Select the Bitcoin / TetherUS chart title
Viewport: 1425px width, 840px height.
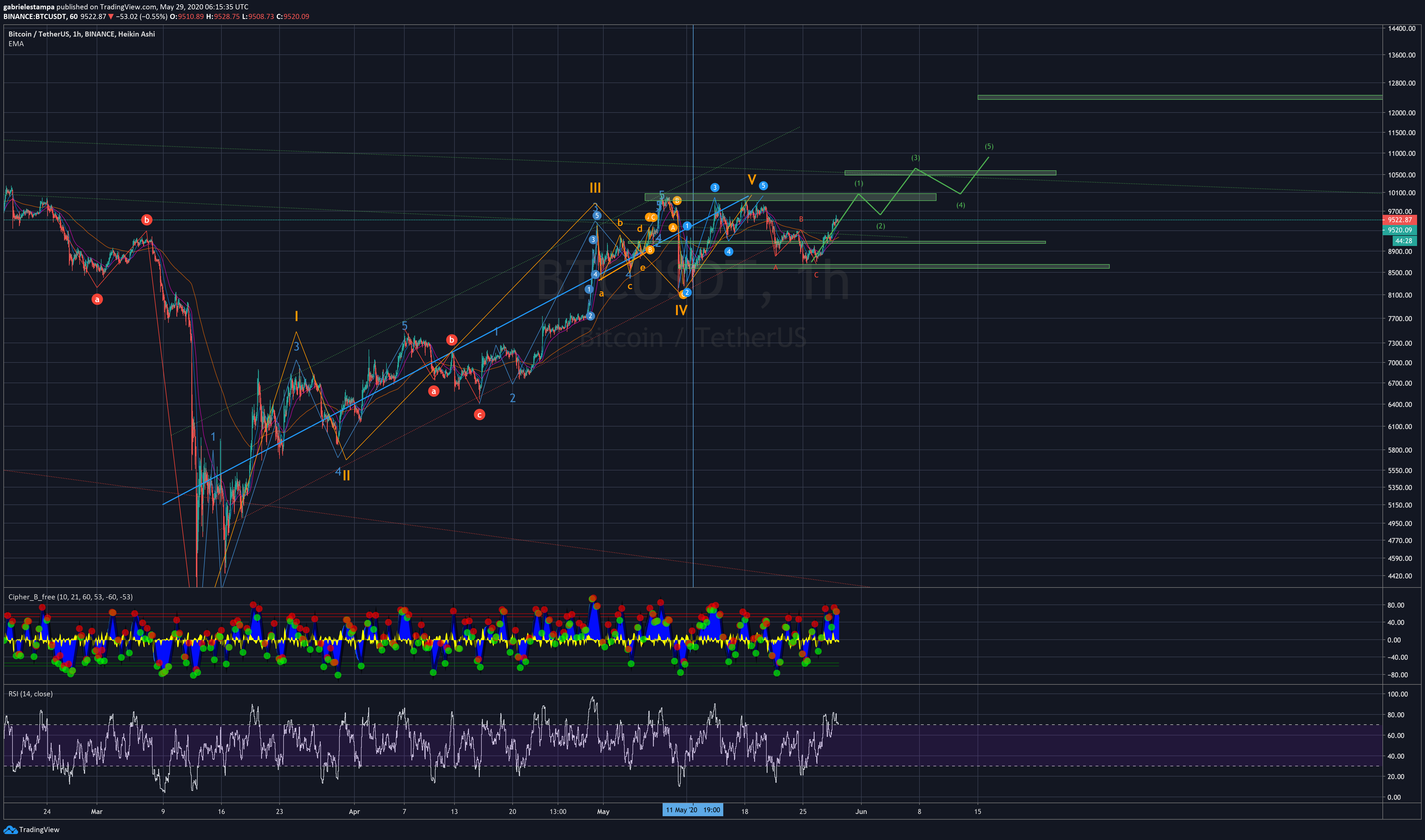(82, 34)
